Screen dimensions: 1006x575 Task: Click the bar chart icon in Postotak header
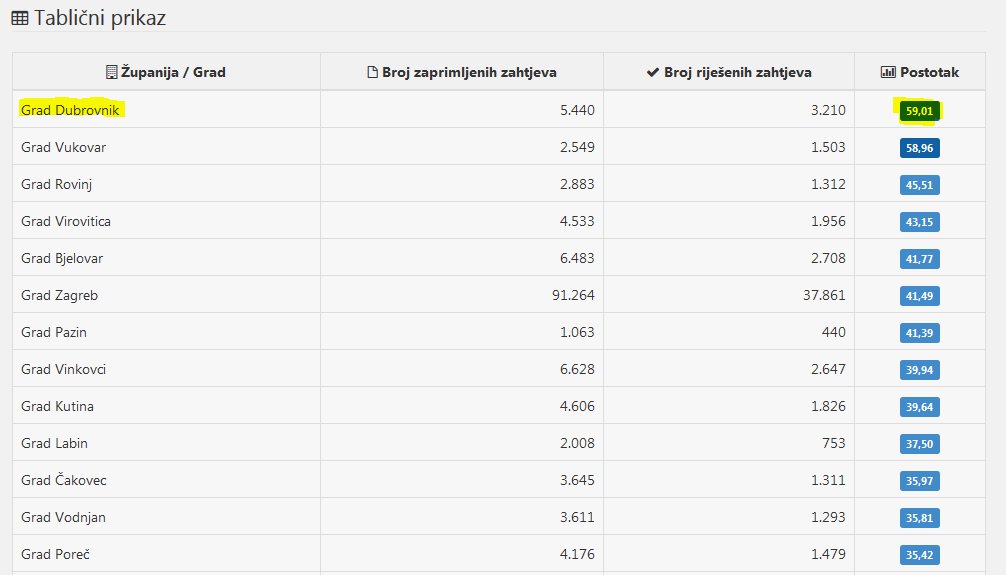tap(887, 72)
